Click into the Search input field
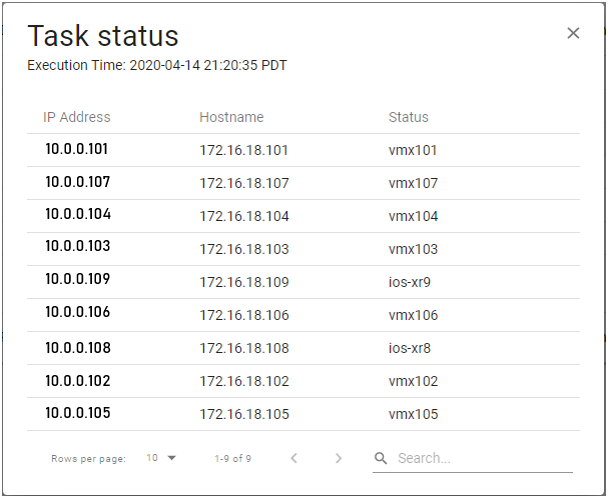 click(x=480, y=458)
